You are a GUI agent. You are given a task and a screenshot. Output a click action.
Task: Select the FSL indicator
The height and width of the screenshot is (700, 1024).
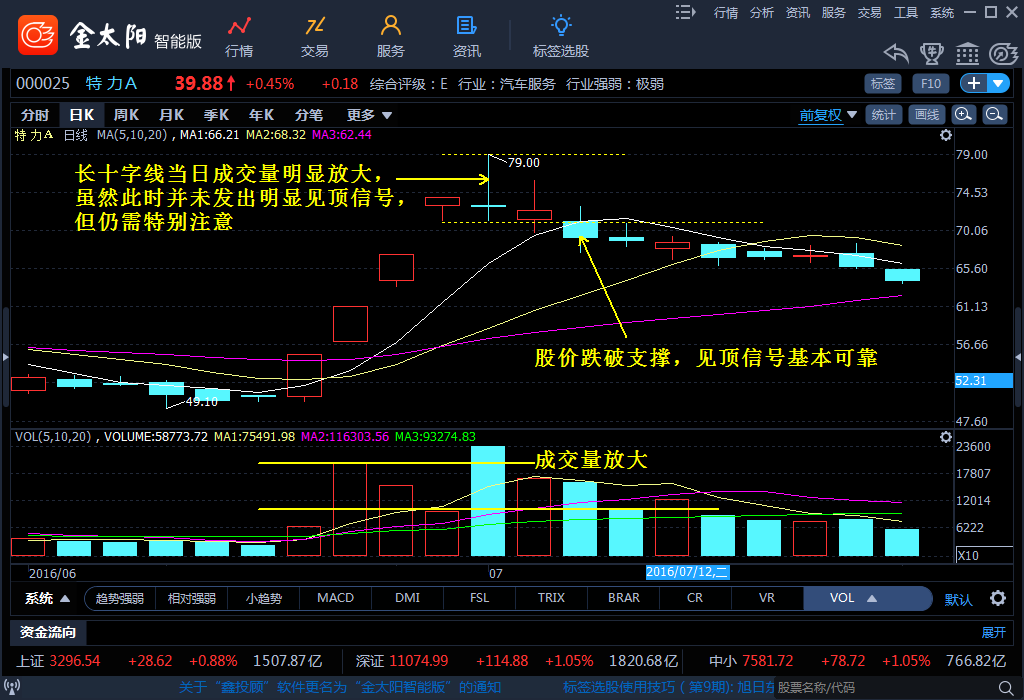[479, 598]
